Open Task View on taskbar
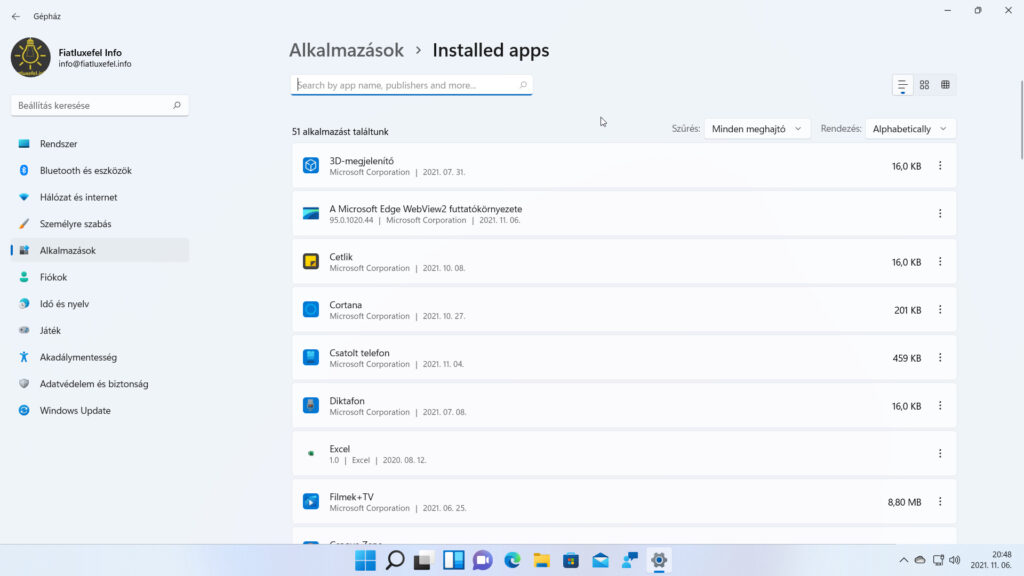 coord(424,560)
